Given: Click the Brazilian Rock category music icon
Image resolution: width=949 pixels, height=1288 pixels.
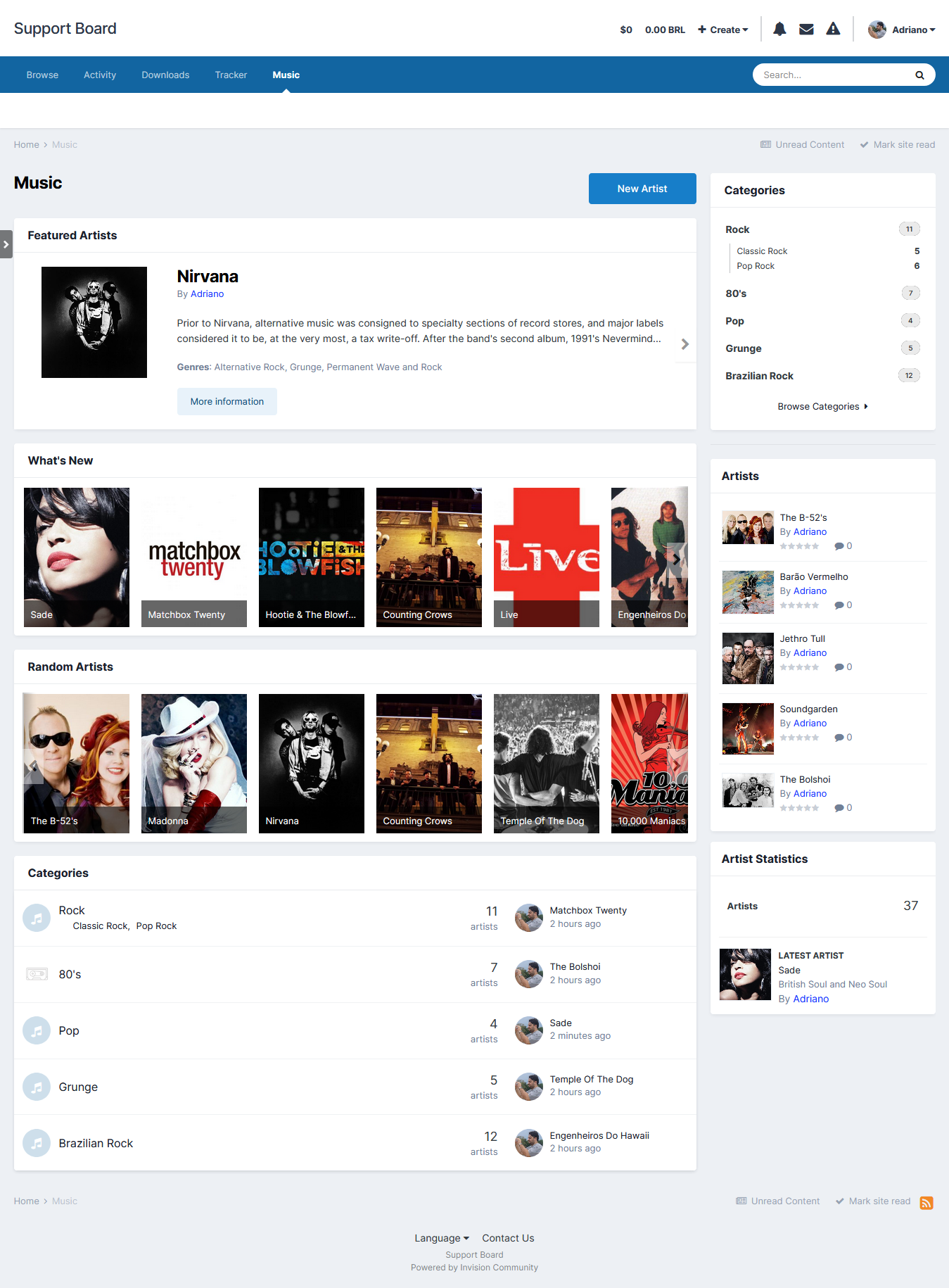Looking at the screenshot, I should (37, 1143).
